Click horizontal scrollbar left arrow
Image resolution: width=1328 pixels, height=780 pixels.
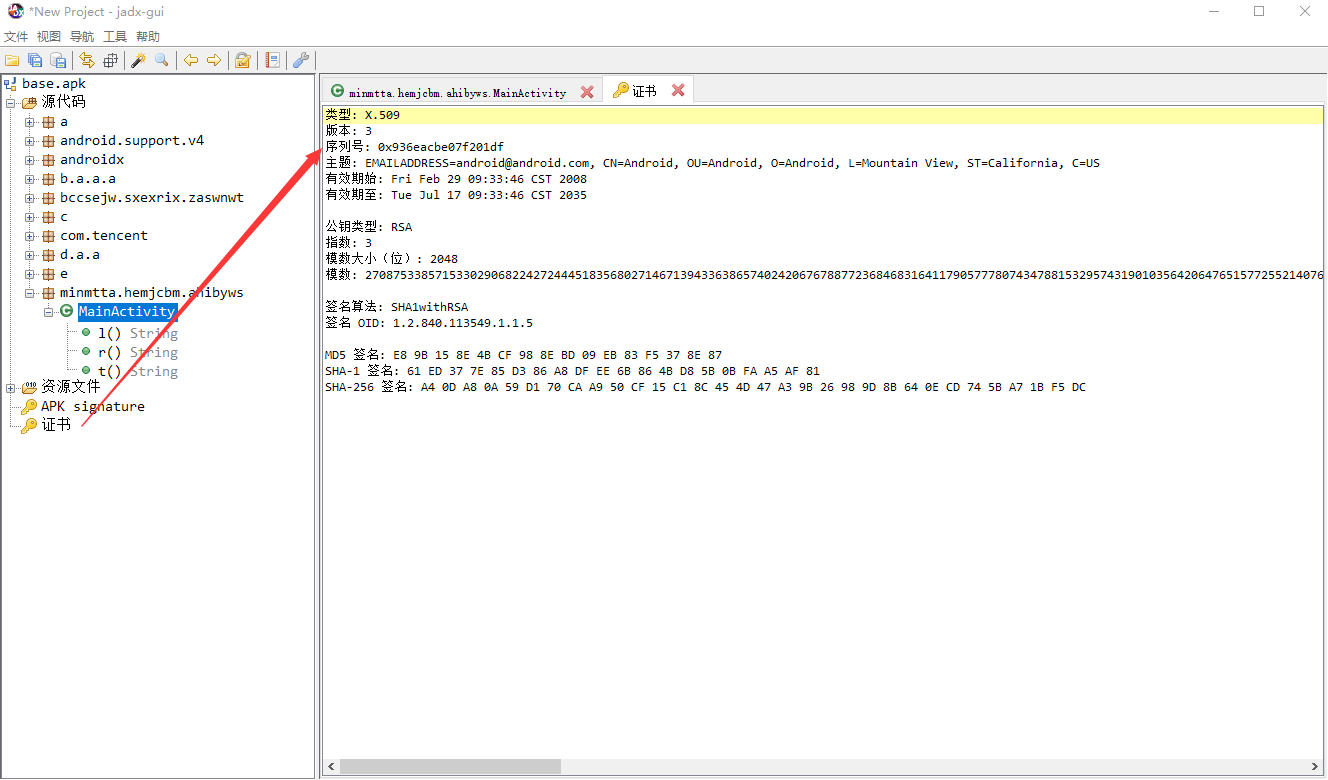[331, 766]
